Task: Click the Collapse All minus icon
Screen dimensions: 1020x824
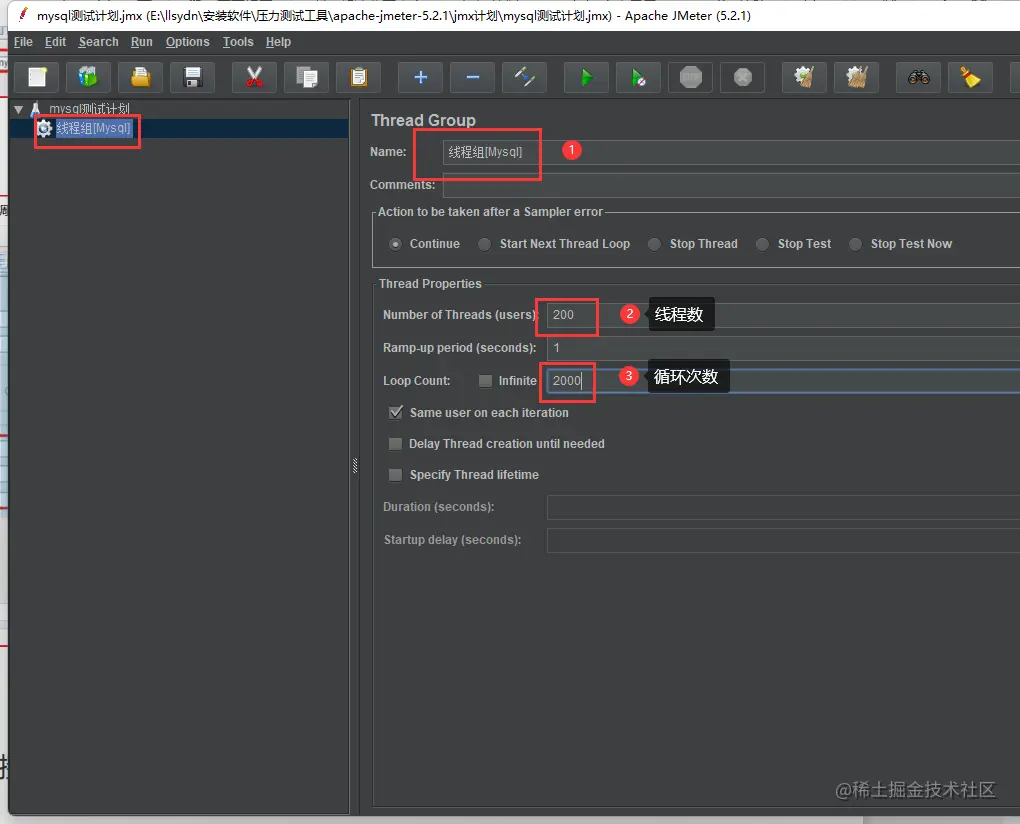Action: click(473, 77)
